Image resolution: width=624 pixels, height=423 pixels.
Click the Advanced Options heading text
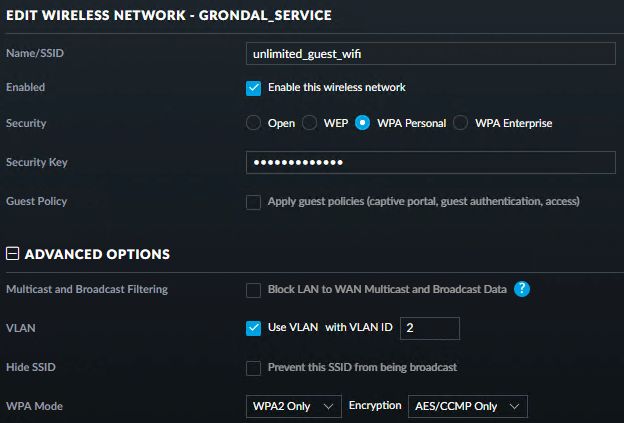[97, 254]
